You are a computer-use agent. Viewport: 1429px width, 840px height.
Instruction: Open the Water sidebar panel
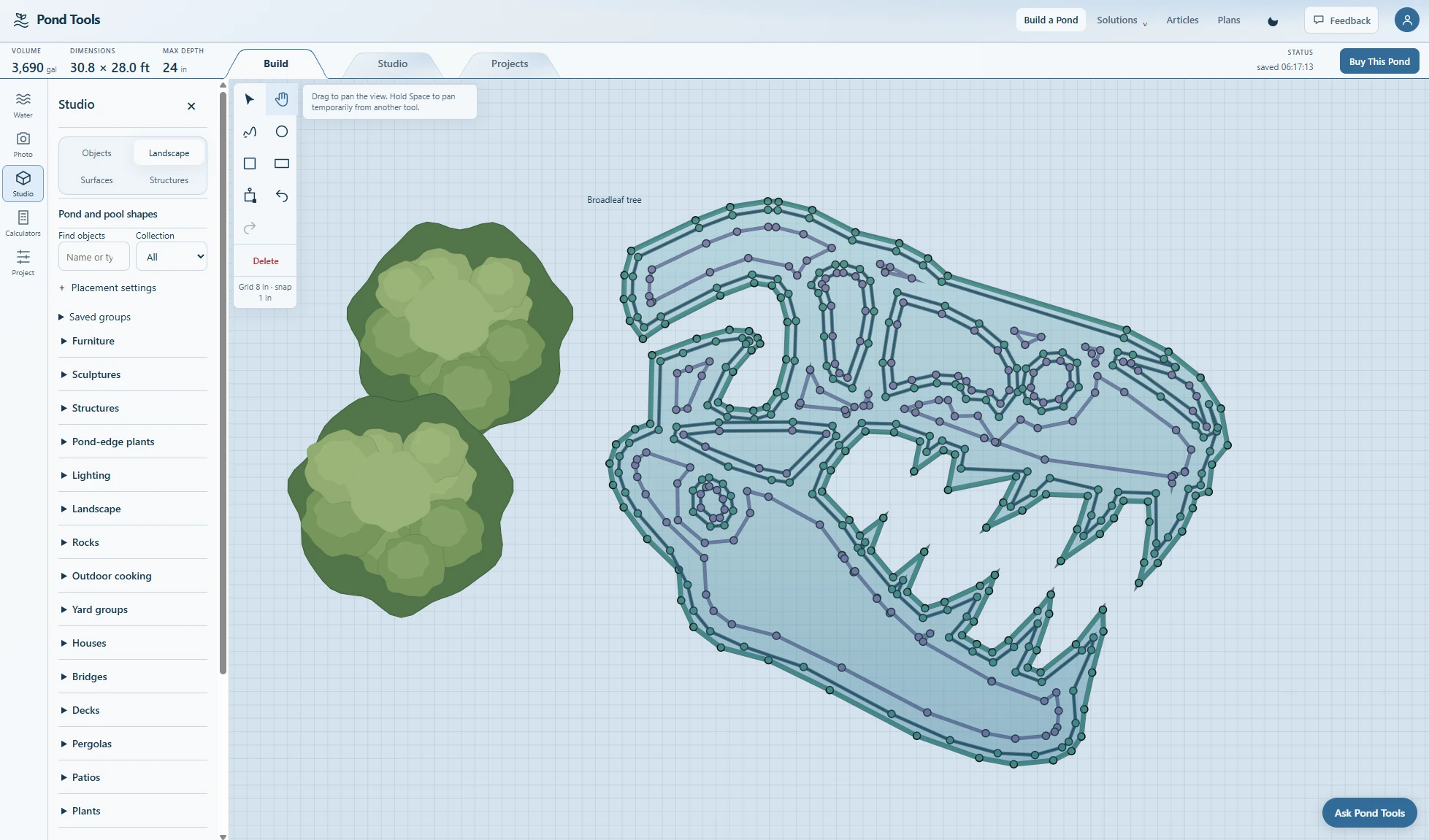[x=23, y=104]
